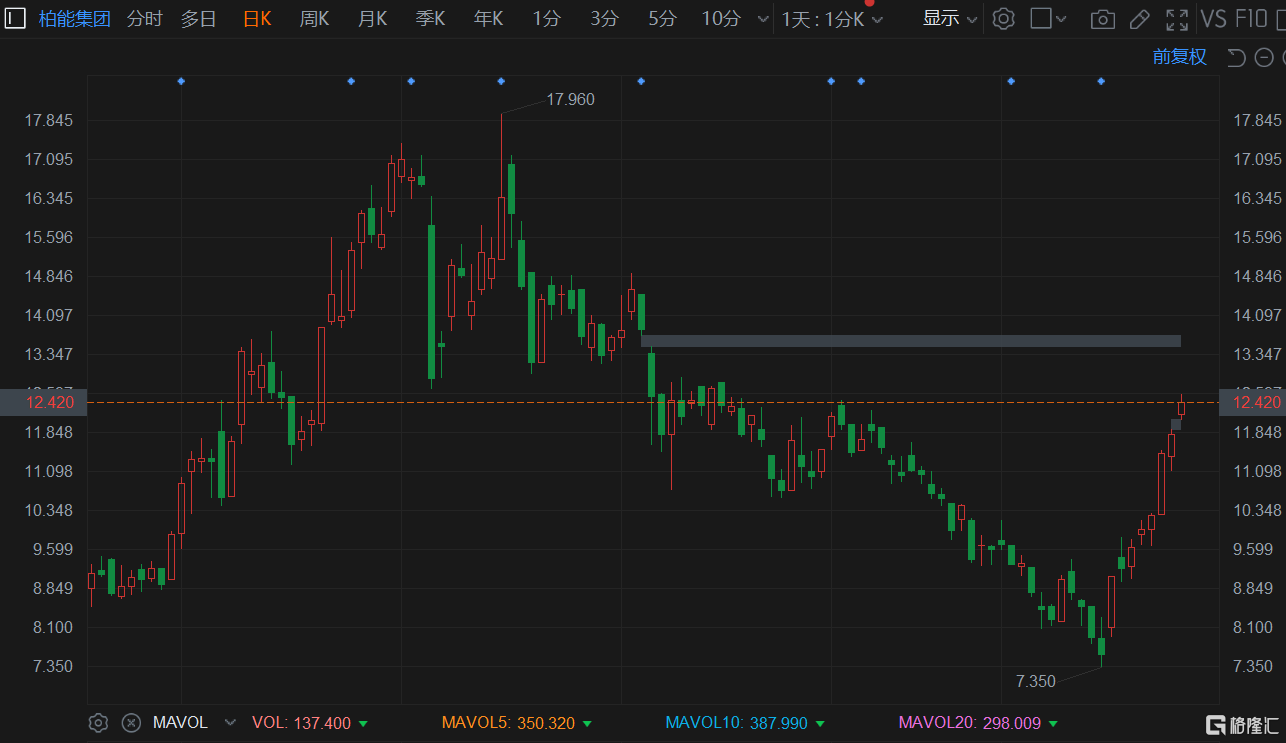Image resolution: width=1286 pixels, height=743 pixels.
Task: Click the 7.350 low price label
Action: click(1035, 682)
